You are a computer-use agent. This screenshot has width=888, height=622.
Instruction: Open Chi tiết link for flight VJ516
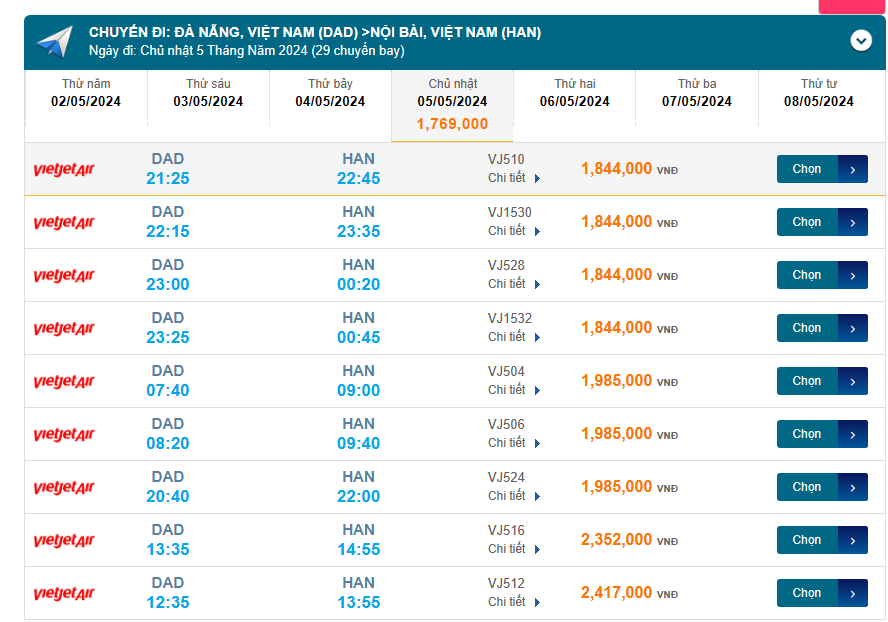click(x=514, y=549)
